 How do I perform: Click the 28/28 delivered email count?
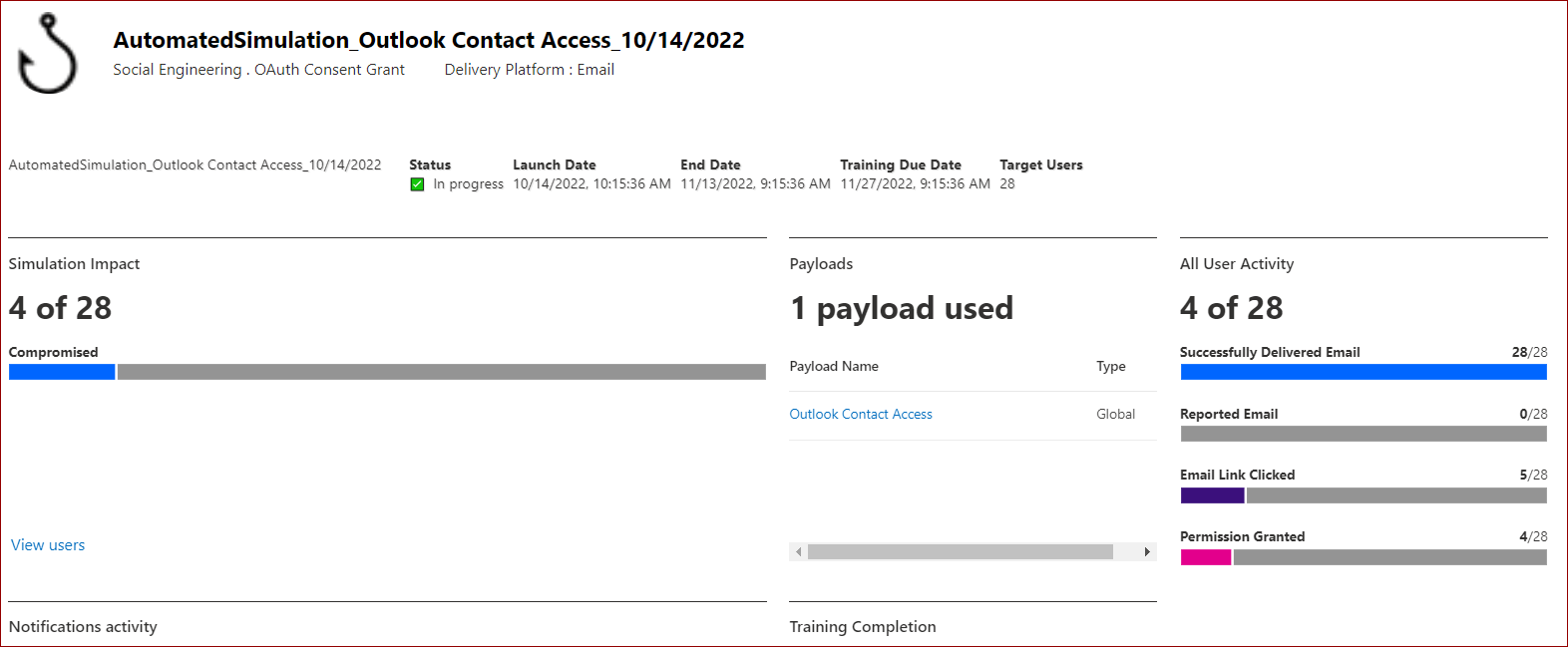pos(1530,352)
